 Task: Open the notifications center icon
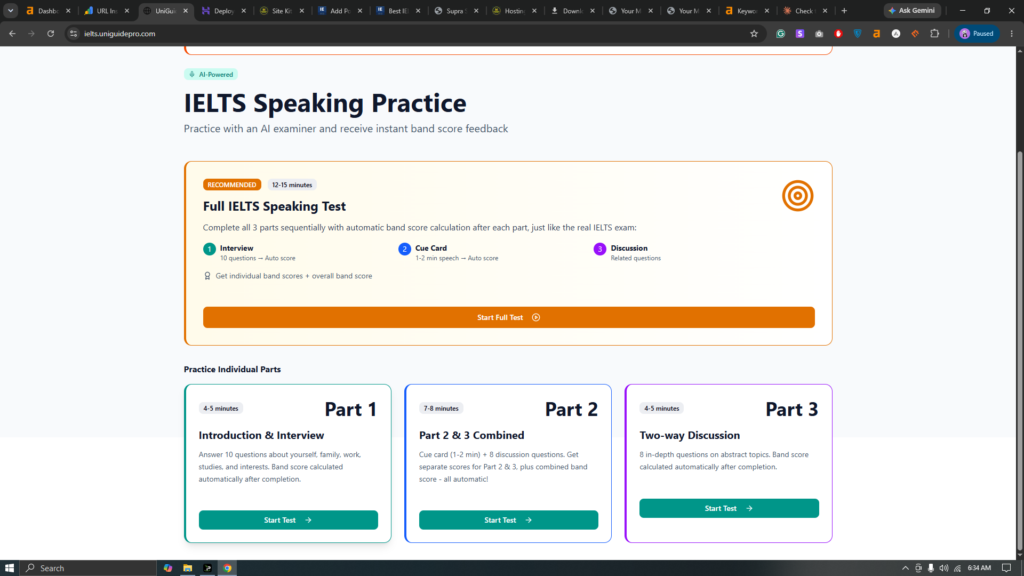(x=1006, y=568)
